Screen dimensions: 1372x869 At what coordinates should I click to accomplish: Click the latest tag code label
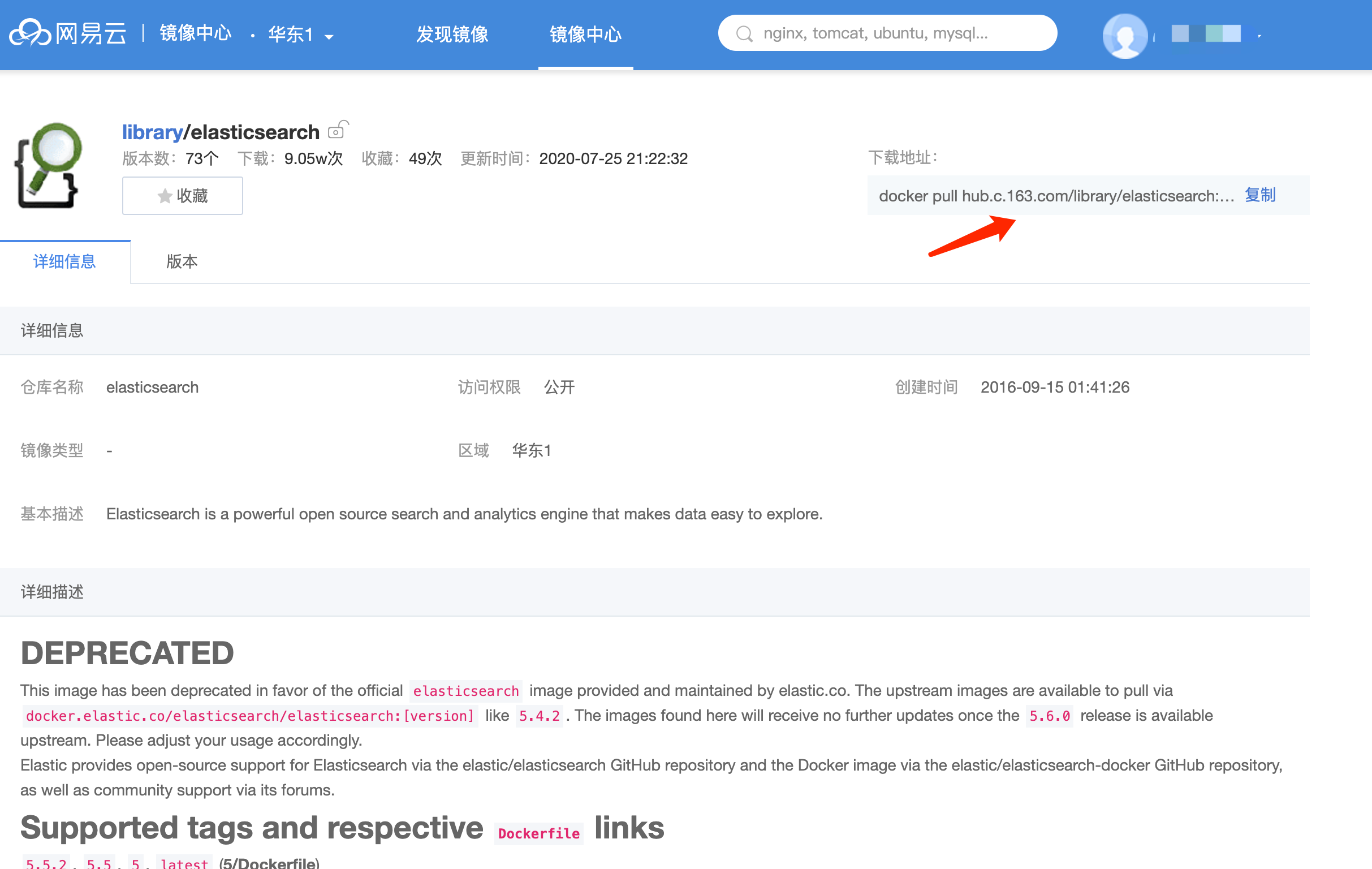pyautogui.click(x=183, y=863)
